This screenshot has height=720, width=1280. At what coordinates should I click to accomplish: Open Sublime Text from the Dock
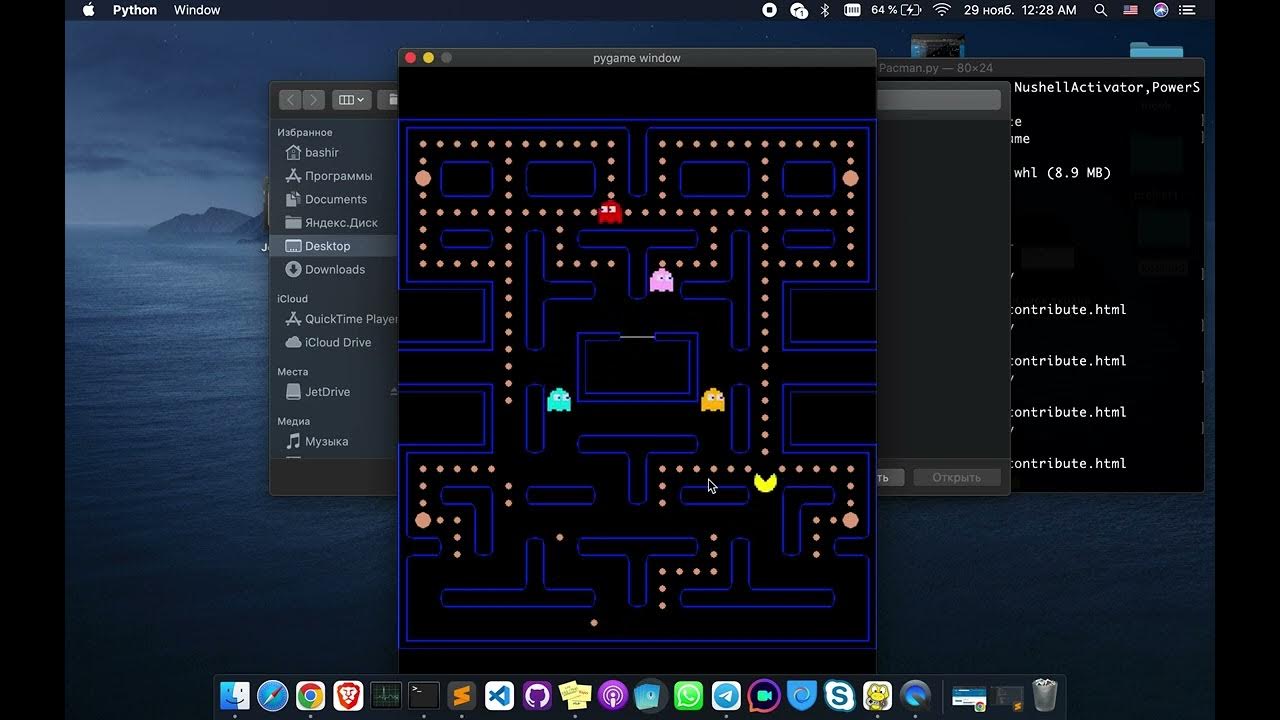[x=461, y=695]
